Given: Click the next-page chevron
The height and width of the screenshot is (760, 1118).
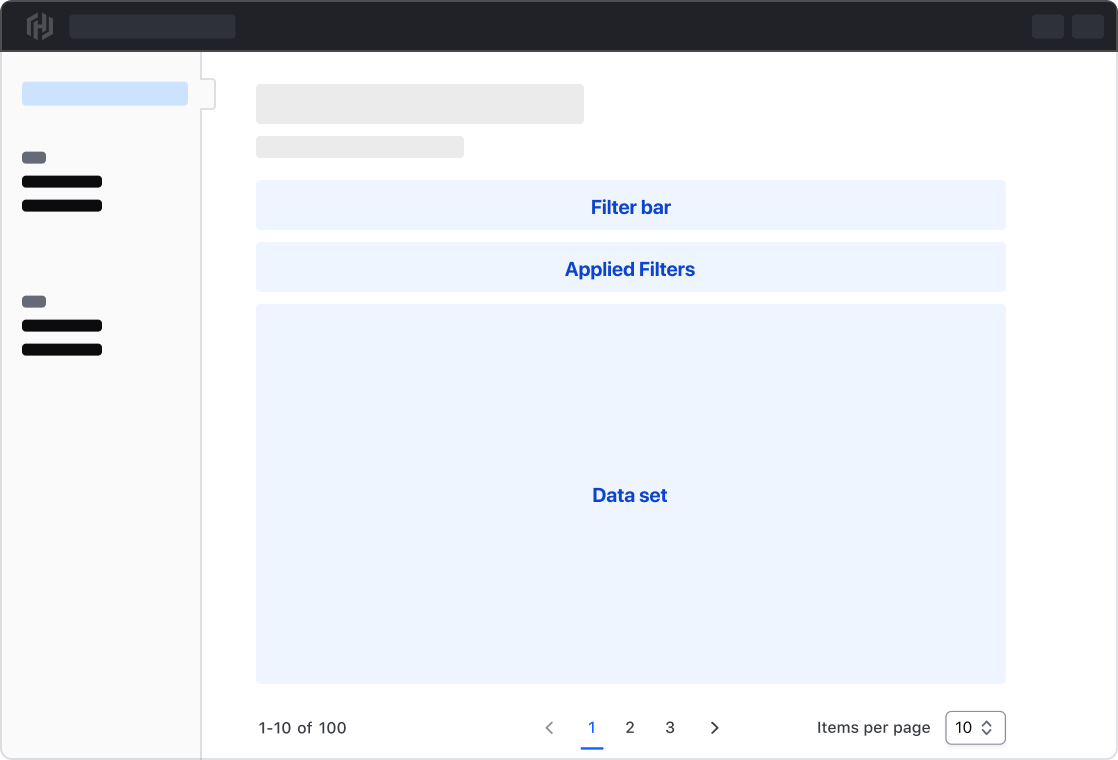Looking at the screenshot, I should [x=714, y=728].
